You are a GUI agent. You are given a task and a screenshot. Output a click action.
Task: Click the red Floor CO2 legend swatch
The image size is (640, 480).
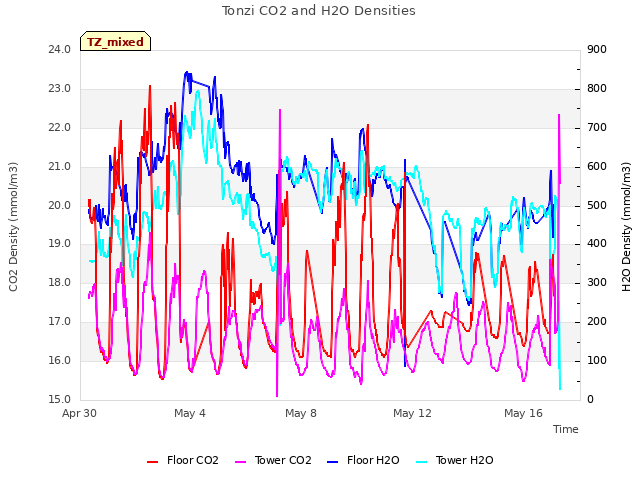tap(152, 462)
